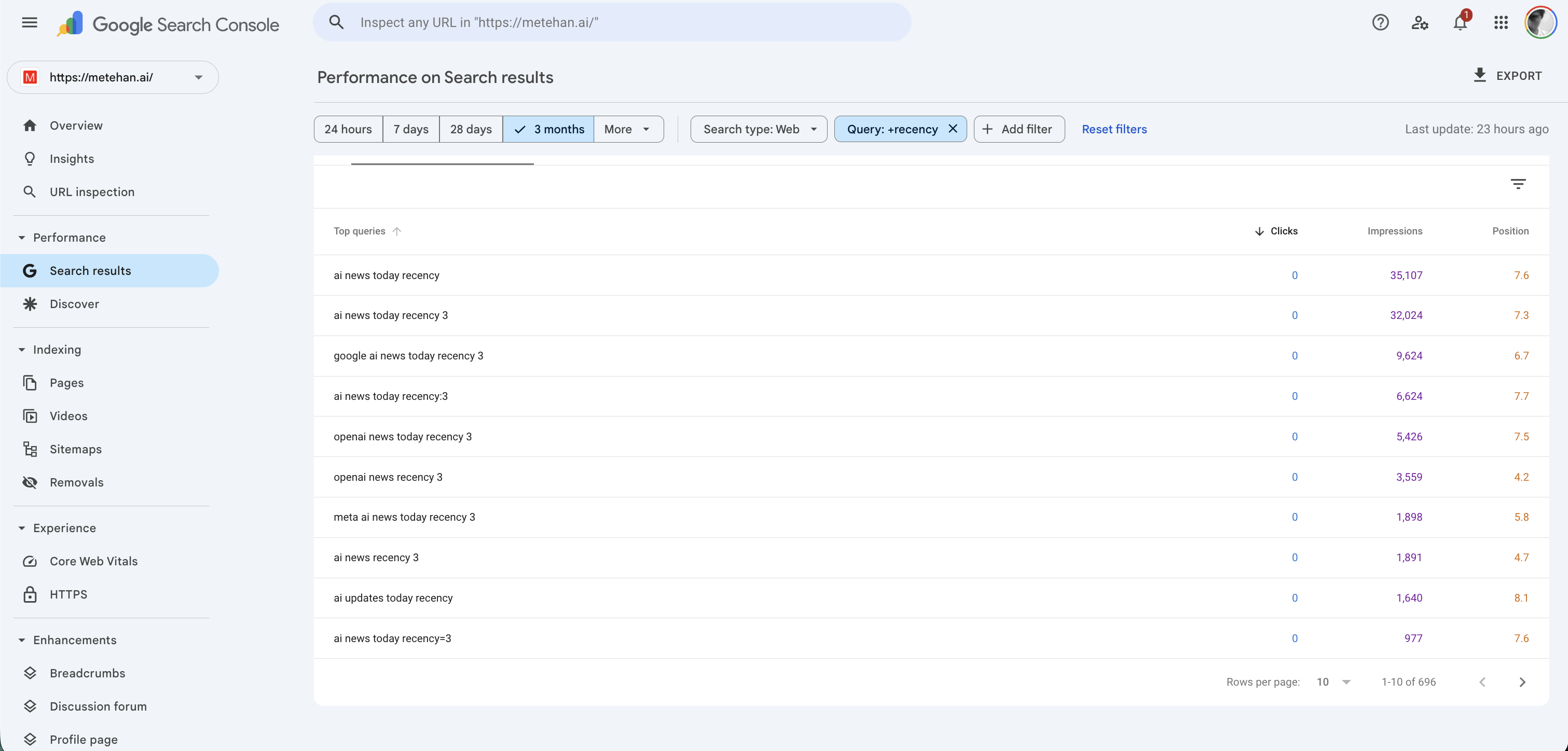
Task: Open the Search type: Web dropdown
Action: point(758,129)
